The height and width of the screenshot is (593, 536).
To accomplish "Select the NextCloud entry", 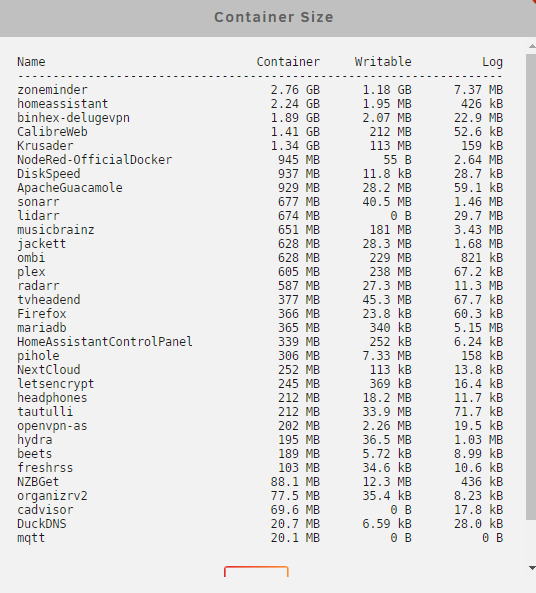I will pos(48,370).
